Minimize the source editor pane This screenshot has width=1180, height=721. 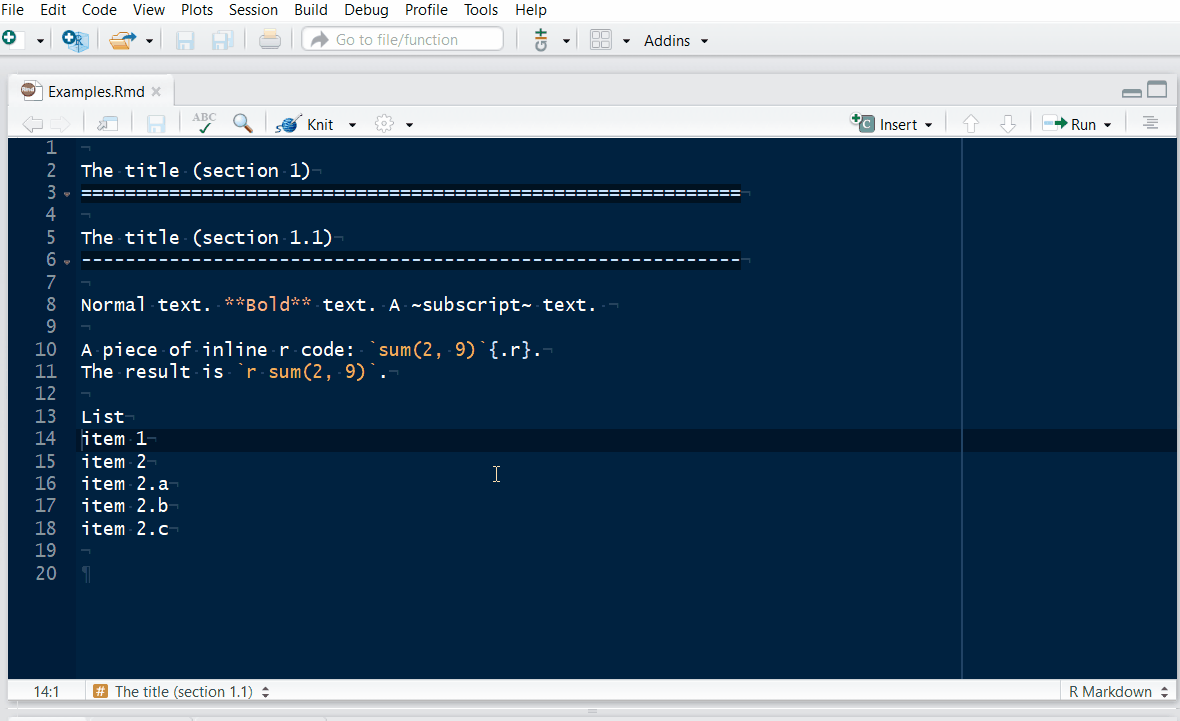tap(1131, 93)
